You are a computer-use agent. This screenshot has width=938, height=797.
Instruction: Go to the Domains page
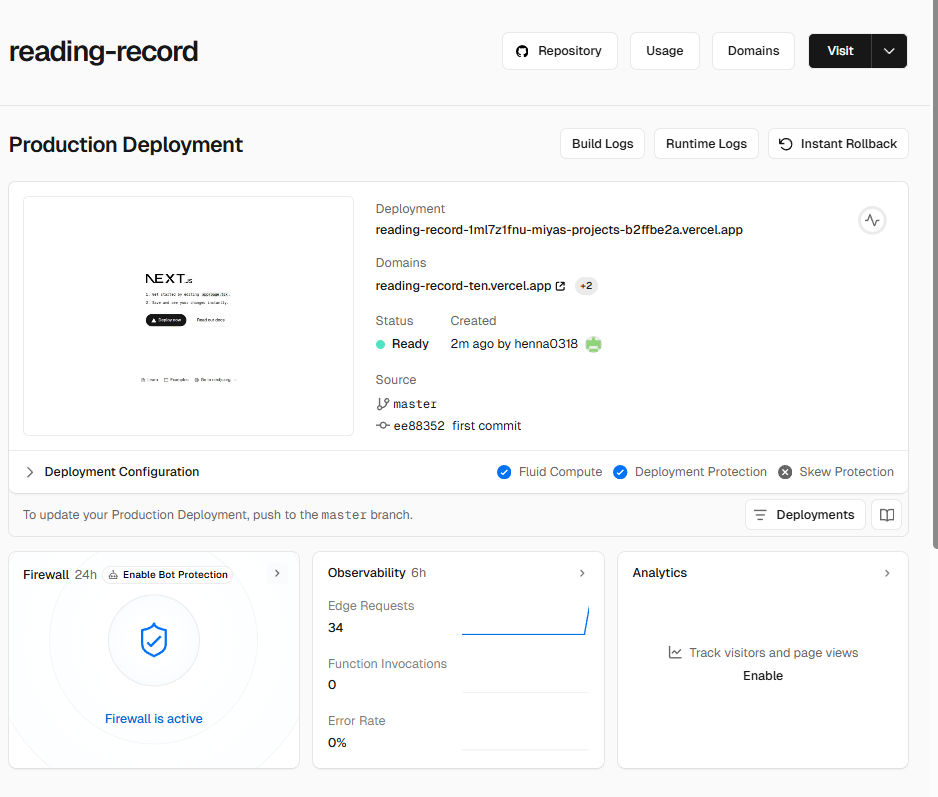pyautogui.click(x=752, y=51)
